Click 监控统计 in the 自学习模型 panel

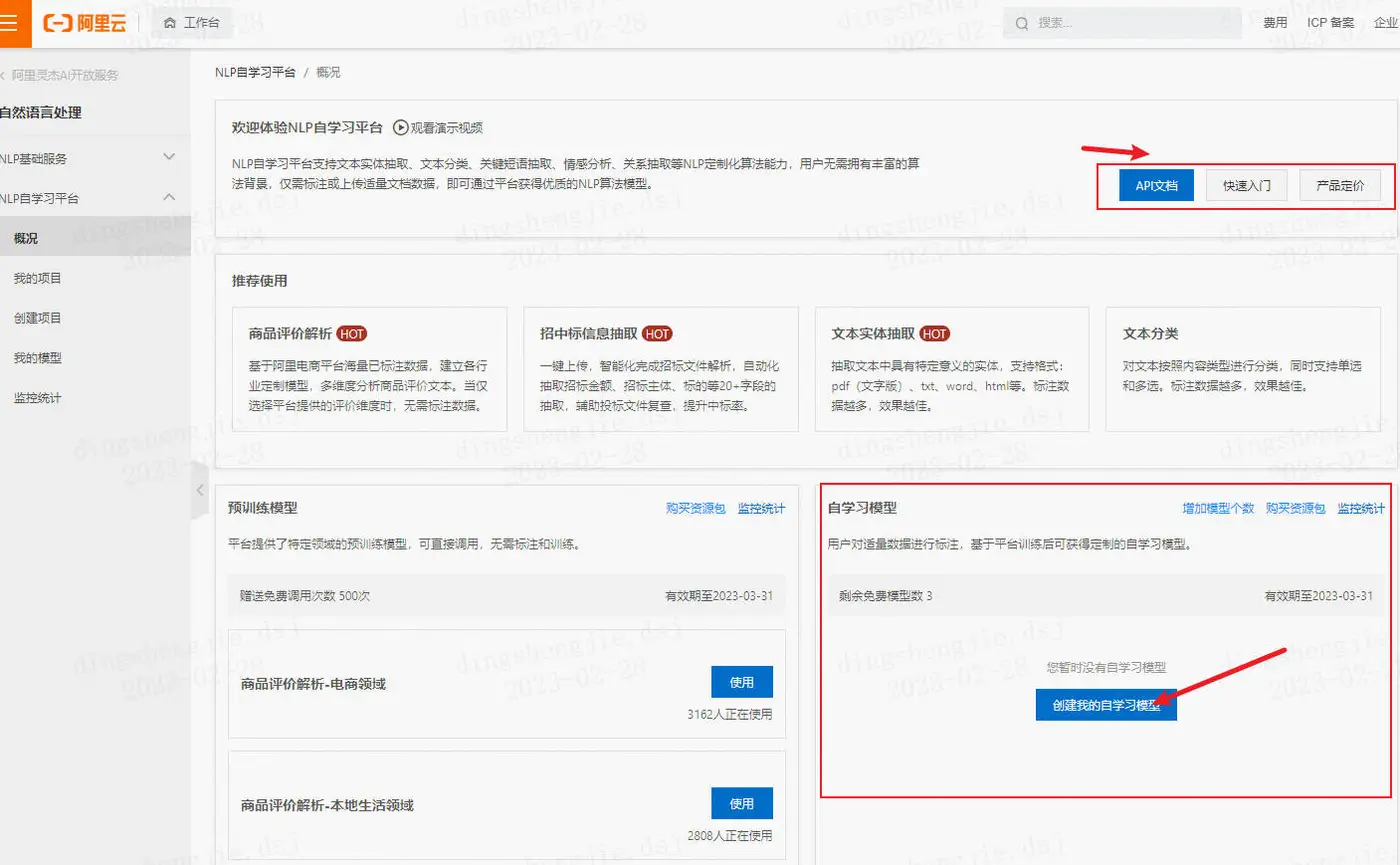(1362, 508)
